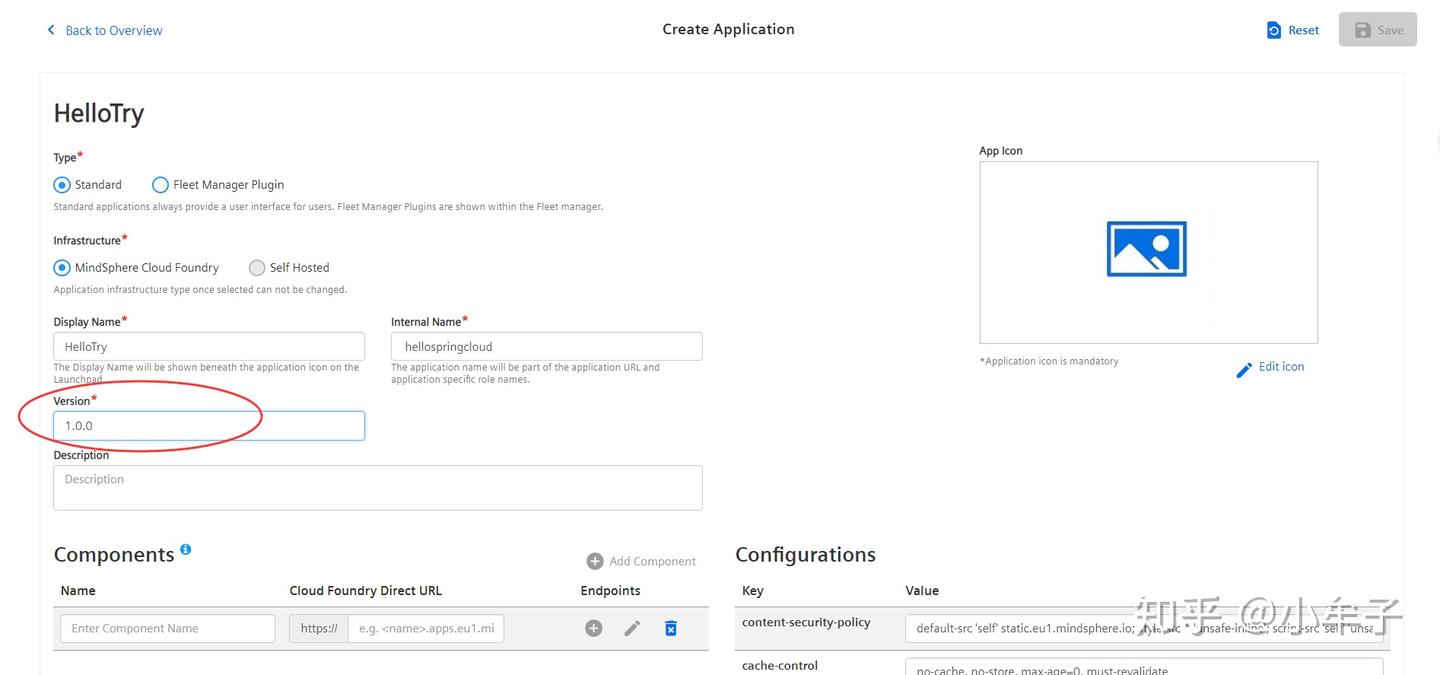Click the Components info icon

point(185,550)
